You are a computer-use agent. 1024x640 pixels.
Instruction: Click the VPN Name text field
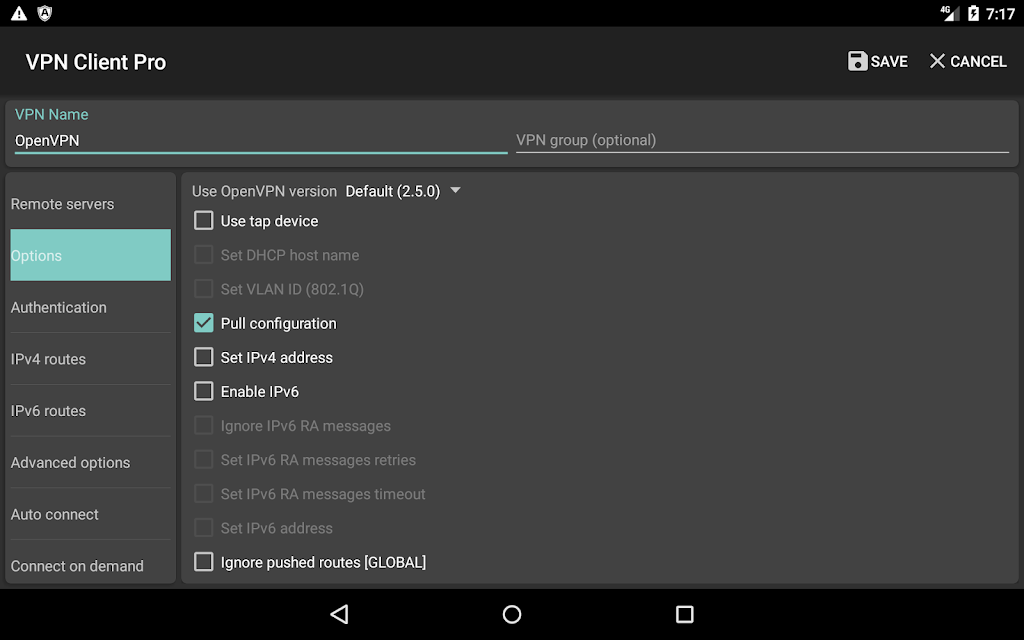tap(260, 141)
